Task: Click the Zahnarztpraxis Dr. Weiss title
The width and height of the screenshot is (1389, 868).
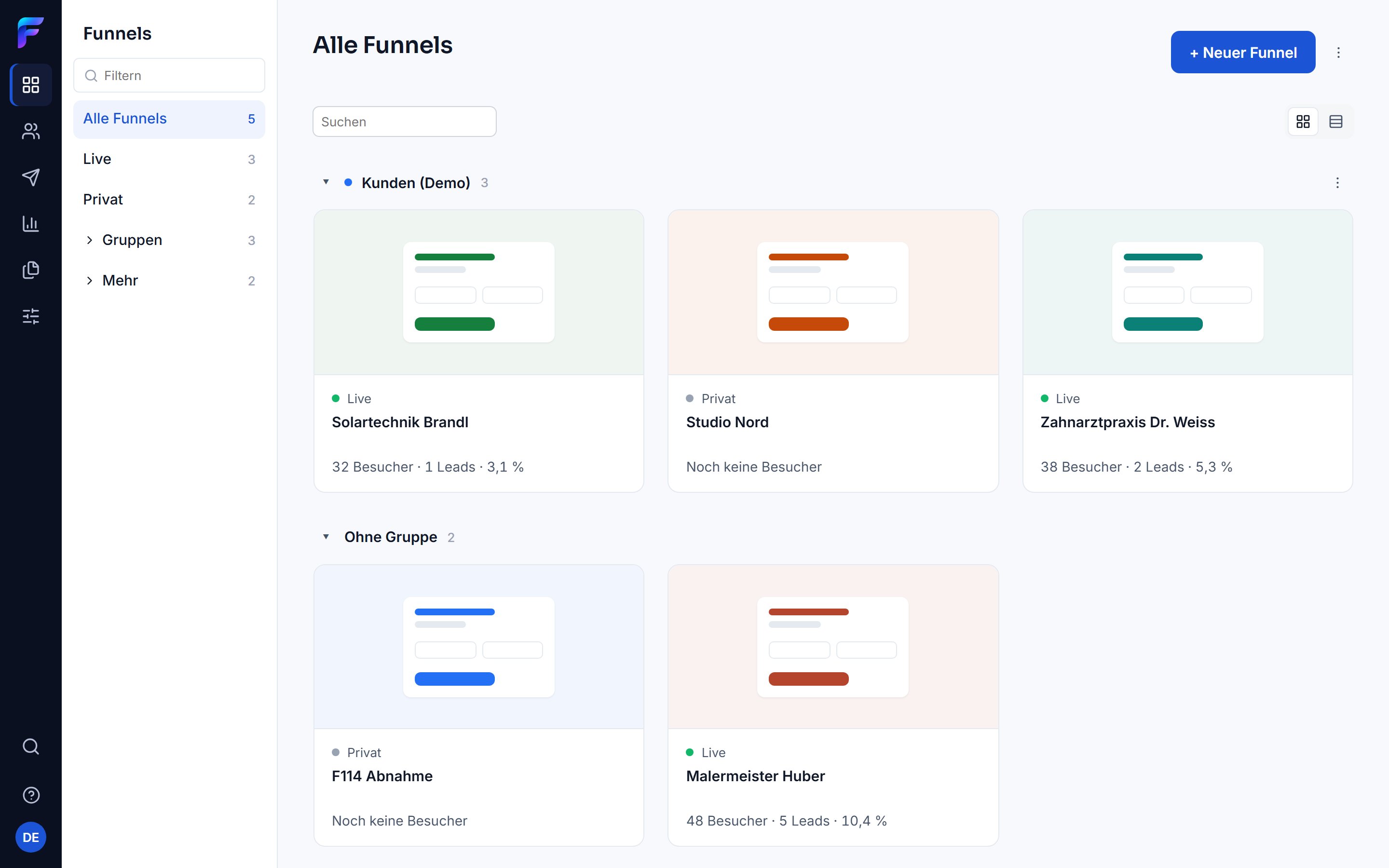Action: coord(1128,422)
